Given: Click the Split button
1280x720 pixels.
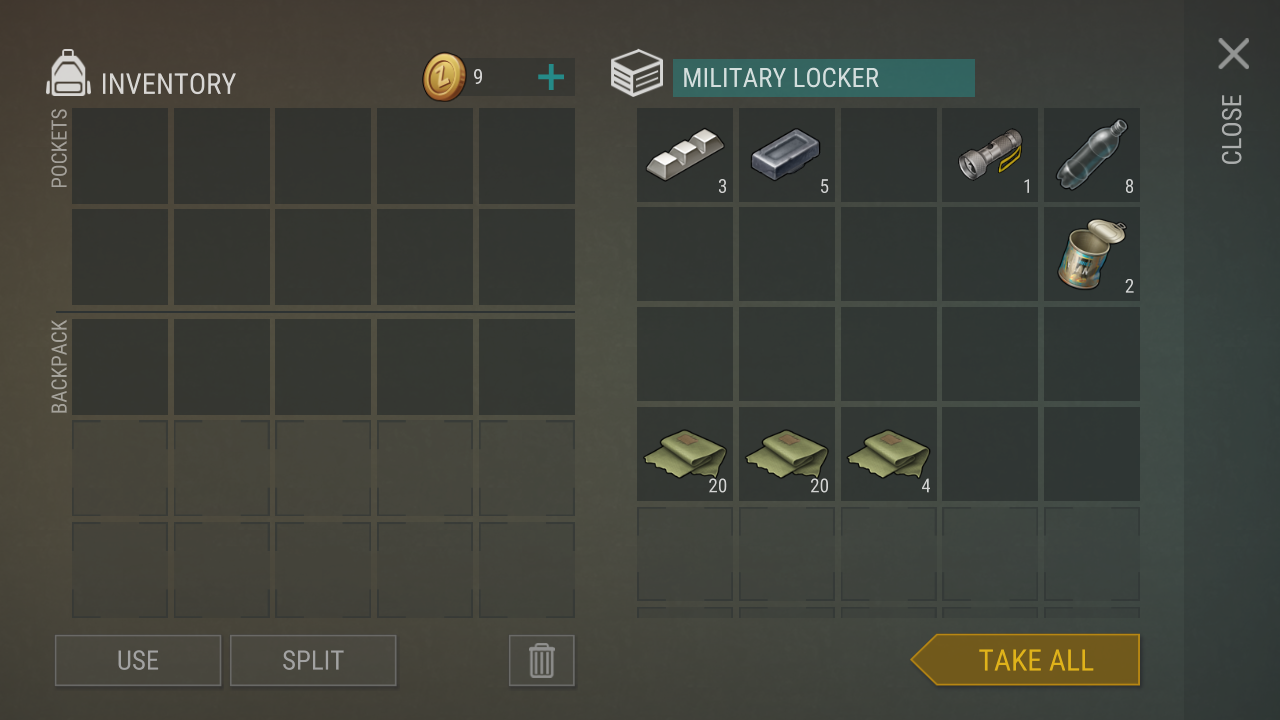Looking at the screenshot, I should click(x=313, y=660).
